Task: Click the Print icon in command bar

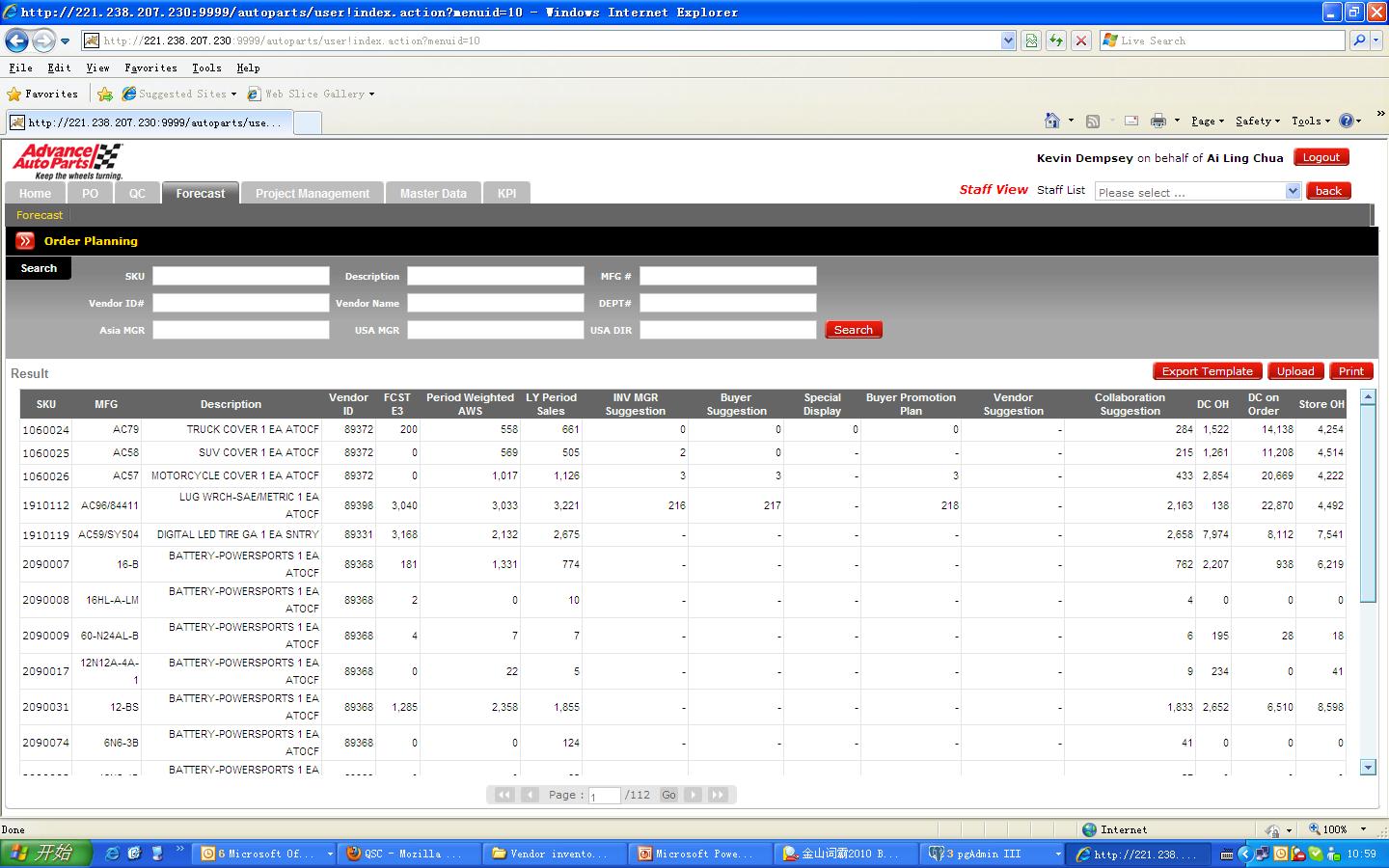Action: pos(1158,121)
